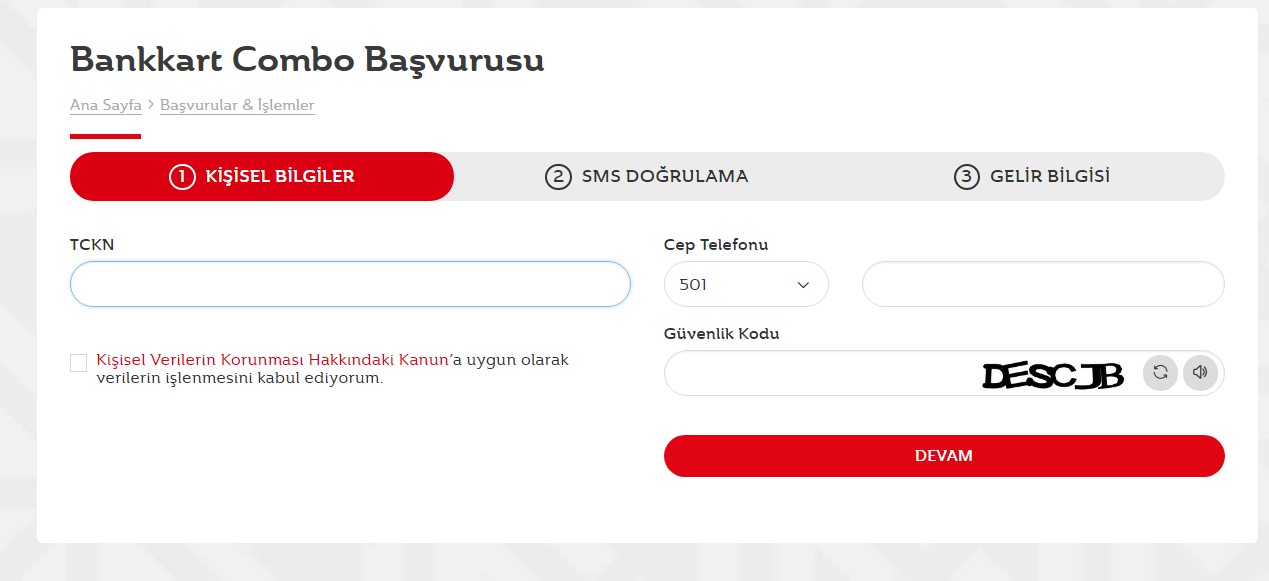
Task: Play the audio captcha speaker icon
Action: tap(1200, 373)
